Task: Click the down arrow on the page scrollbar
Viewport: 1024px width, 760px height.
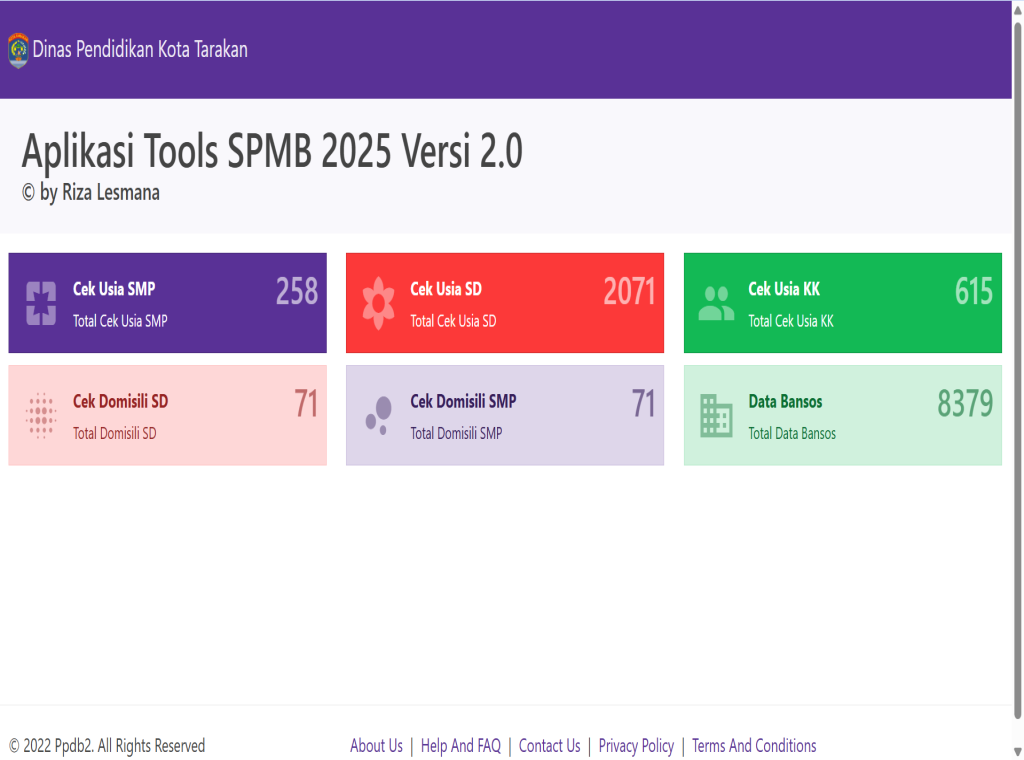Action: pyautogui.click(x=1017, y=751)
